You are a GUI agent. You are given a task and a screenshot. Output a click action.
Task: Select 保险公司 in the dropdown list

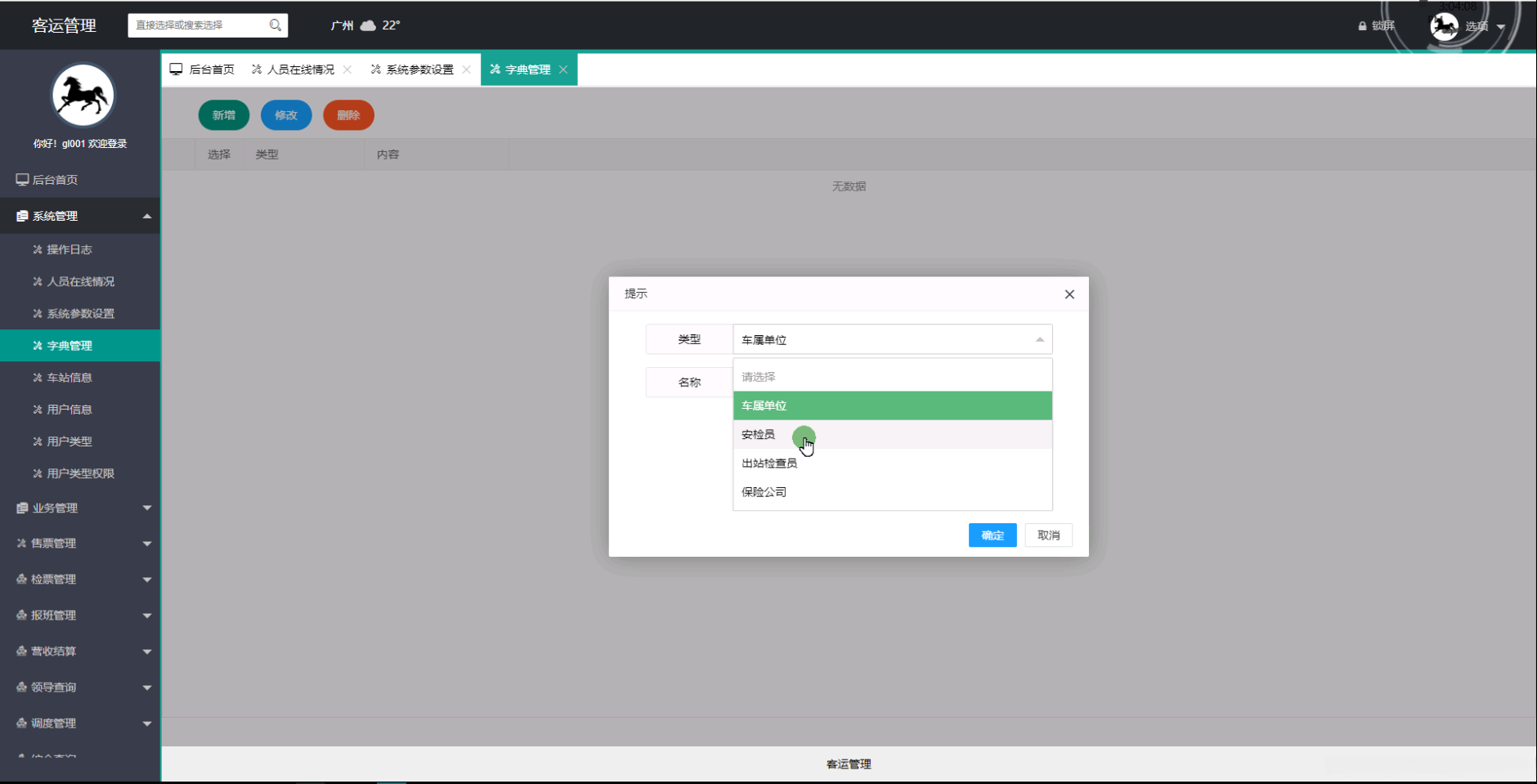point(893,491)
